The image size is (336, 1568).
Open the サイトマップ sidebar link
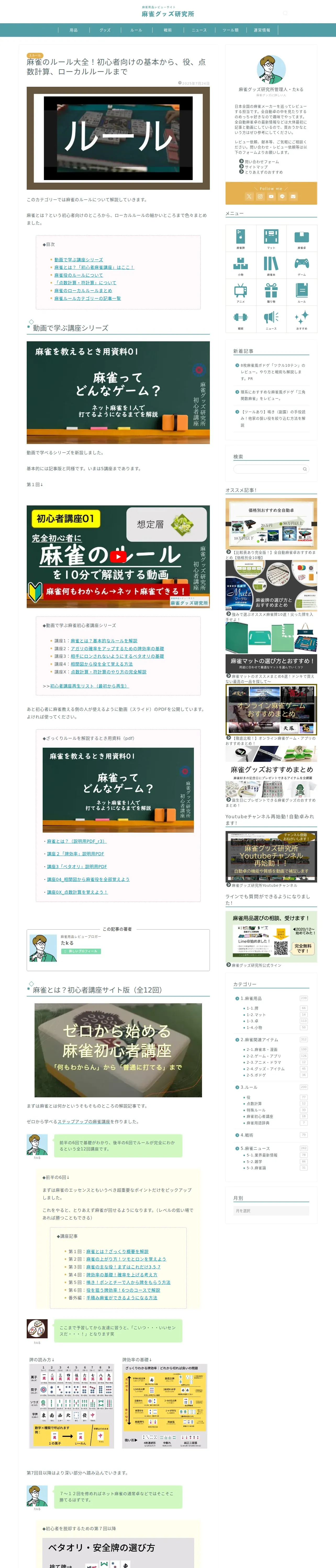pyautogui.click(x=256, y=167)
